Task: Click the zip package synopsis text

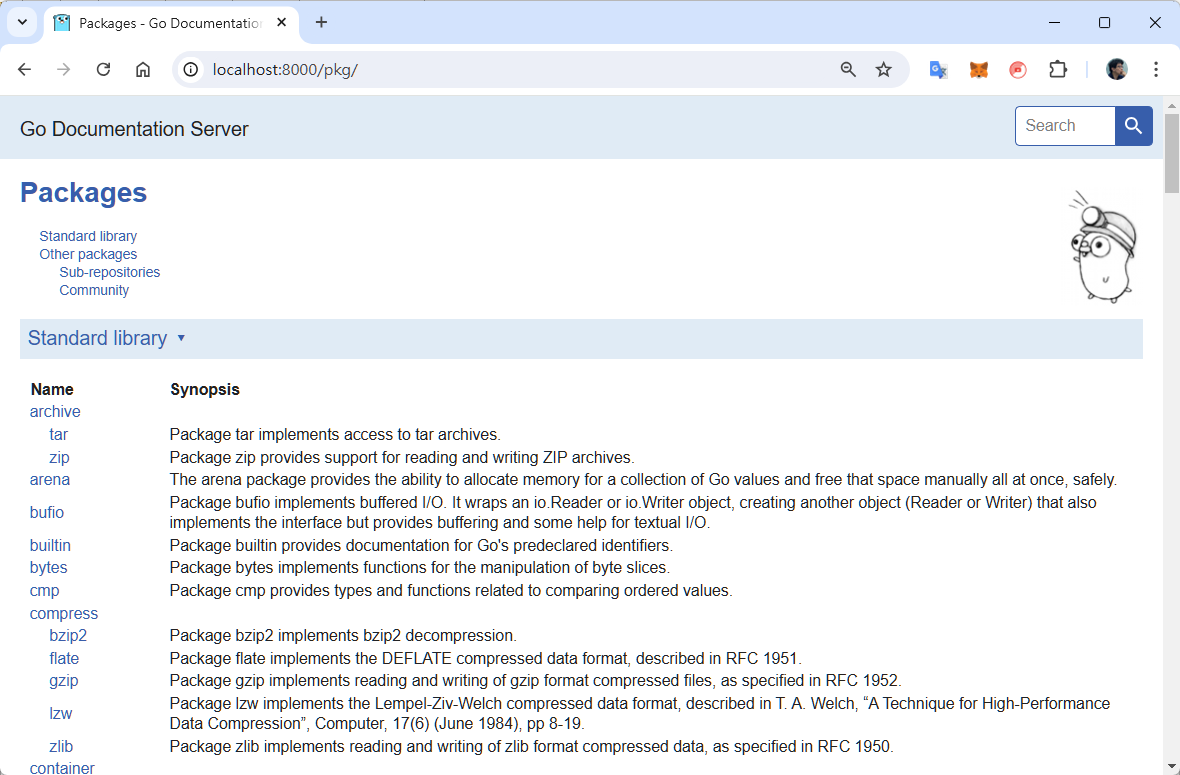Action: [x=402, y=457]
